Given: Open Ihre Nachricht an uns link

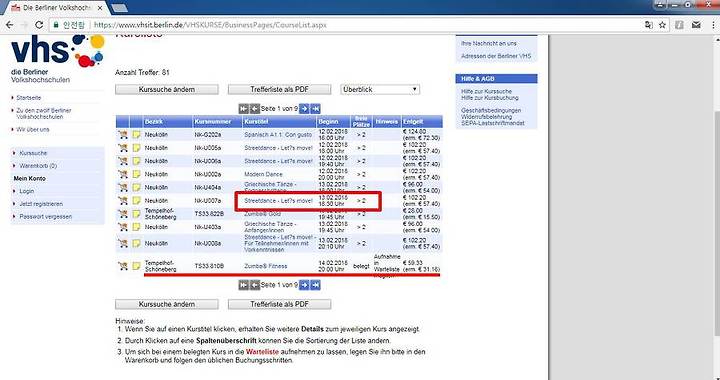Looking at the screenshot, I should click(x=489, y=43).
